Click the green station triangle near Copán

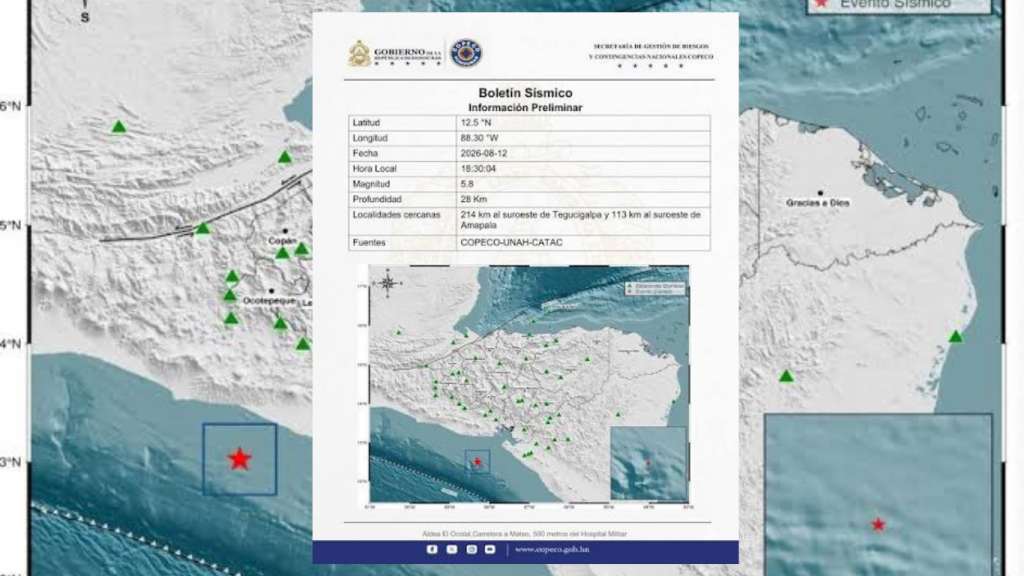coord(281,253)
